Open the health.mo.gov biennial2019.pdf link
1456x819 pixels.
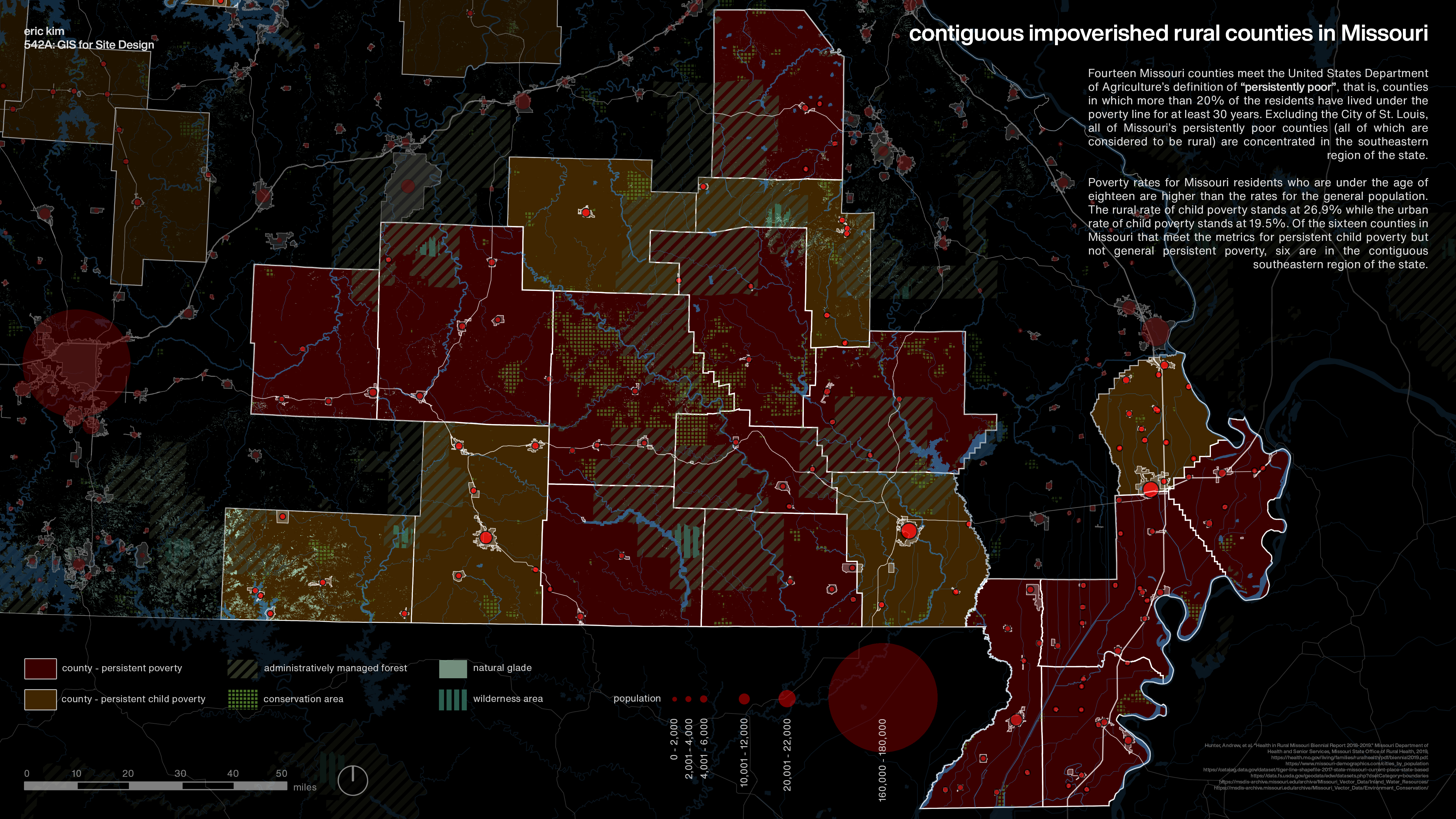coord(1349,757)
